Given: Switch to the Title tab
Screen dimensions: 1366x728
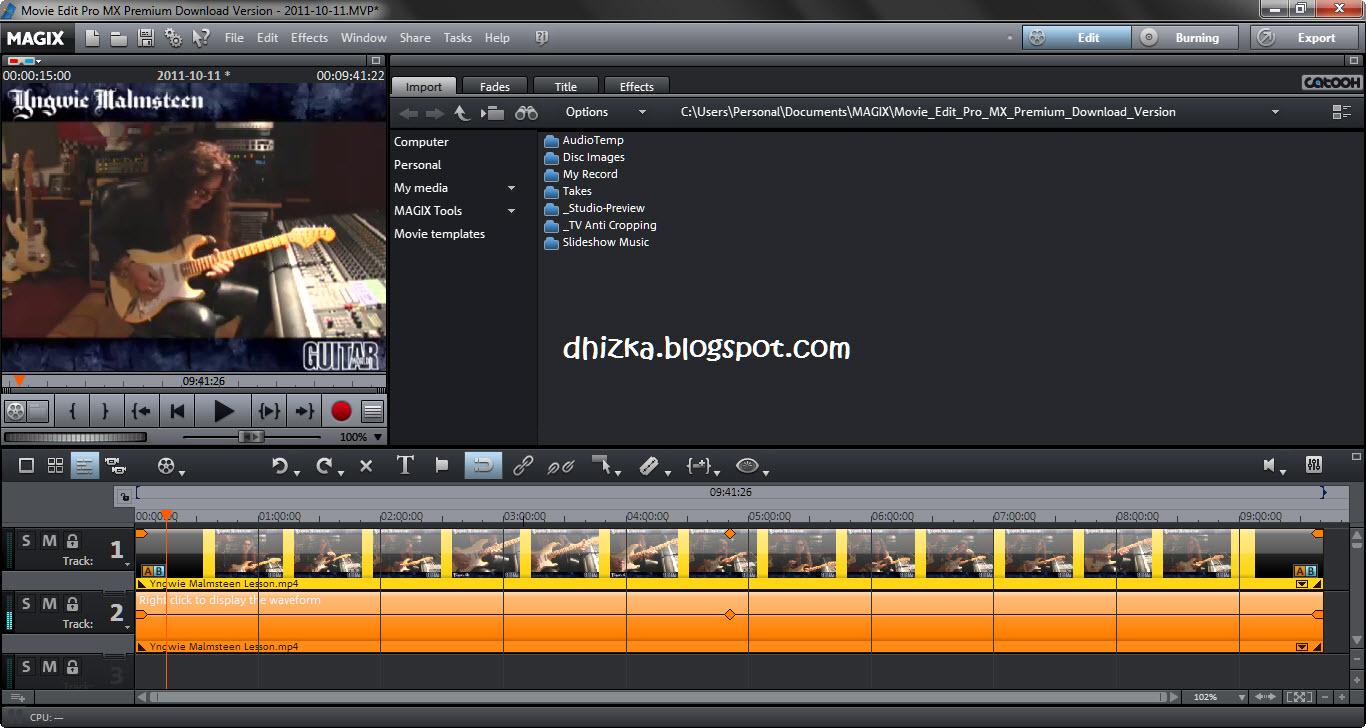Looking at the screenshot, I should 566,87.
